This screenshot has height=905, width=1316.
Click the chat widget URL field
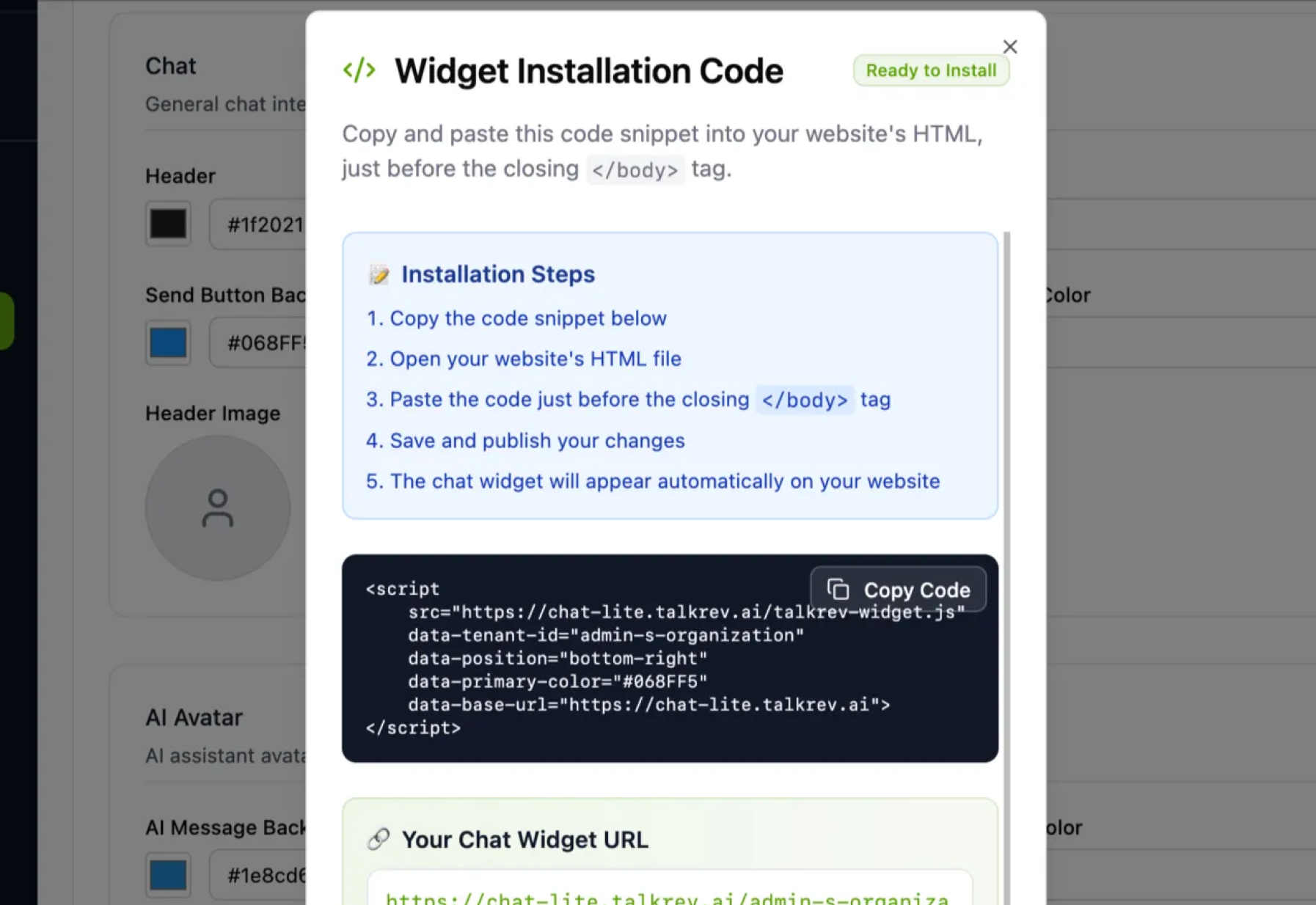pos(670,889)
